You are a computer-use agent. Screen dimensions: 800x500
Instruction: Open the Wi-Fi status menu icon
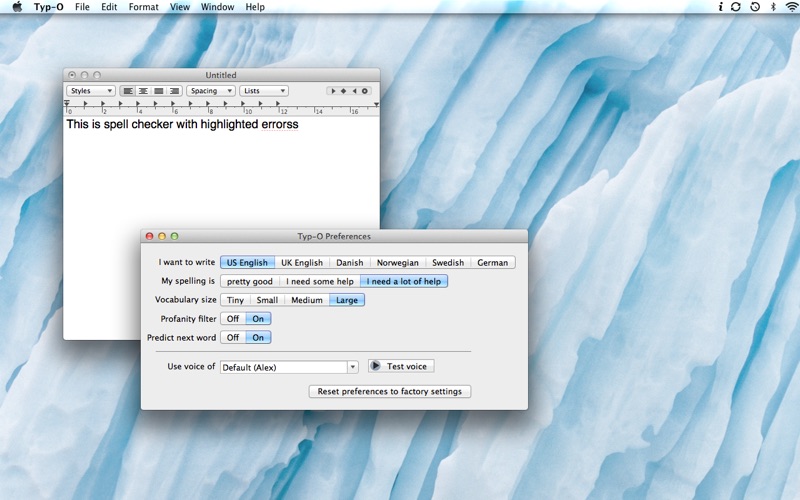tap(791, 7)
